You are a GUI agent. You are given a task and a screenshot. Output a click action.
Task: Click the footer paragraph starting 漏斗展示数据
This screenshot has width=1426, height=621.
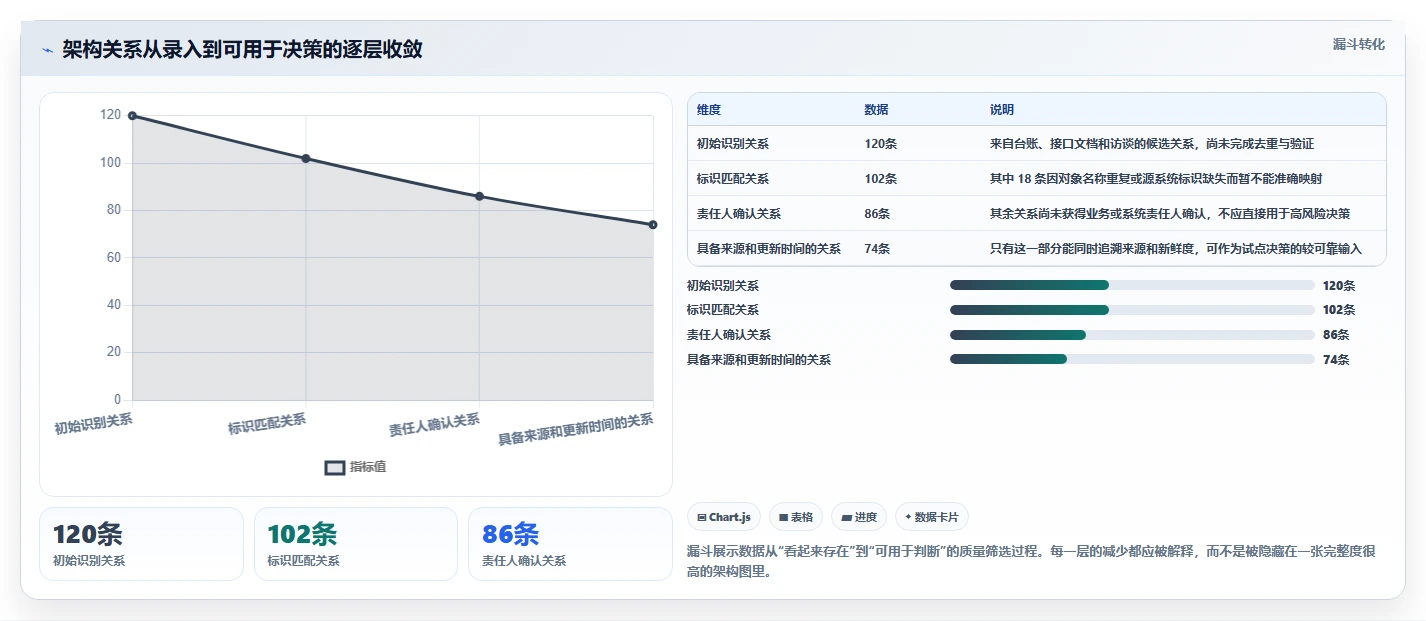tap(1032, 563)
